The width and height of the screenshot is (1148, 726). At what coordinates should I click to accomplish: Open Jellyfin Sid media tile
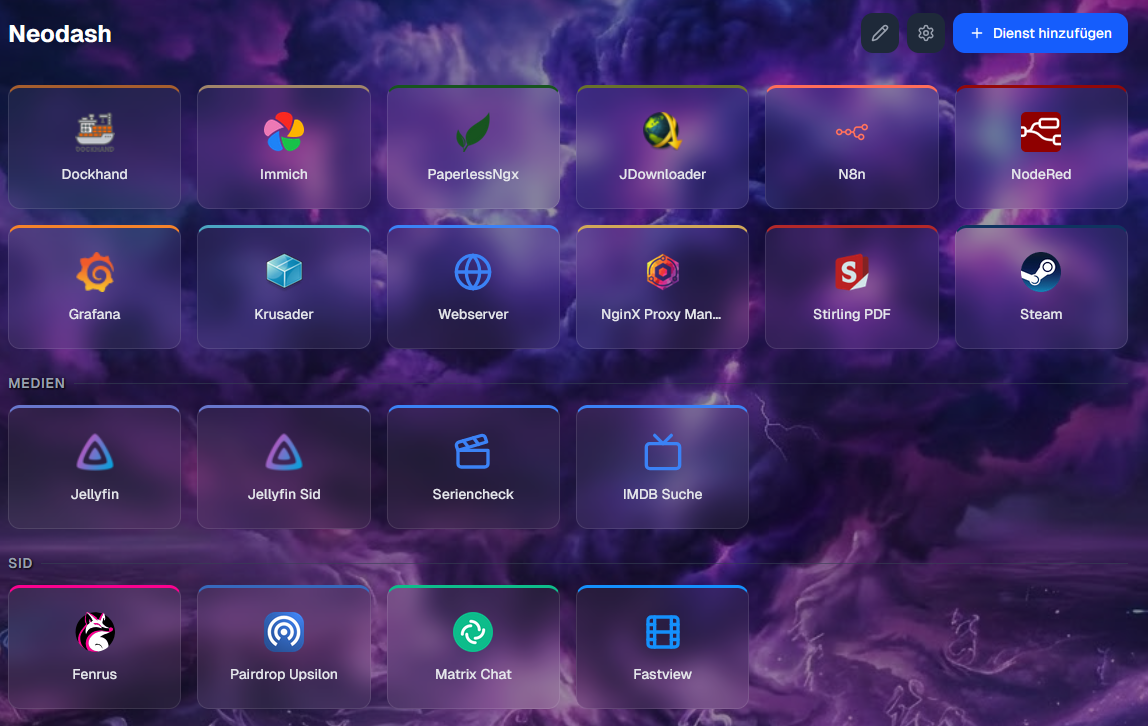(x=284, y=467)
